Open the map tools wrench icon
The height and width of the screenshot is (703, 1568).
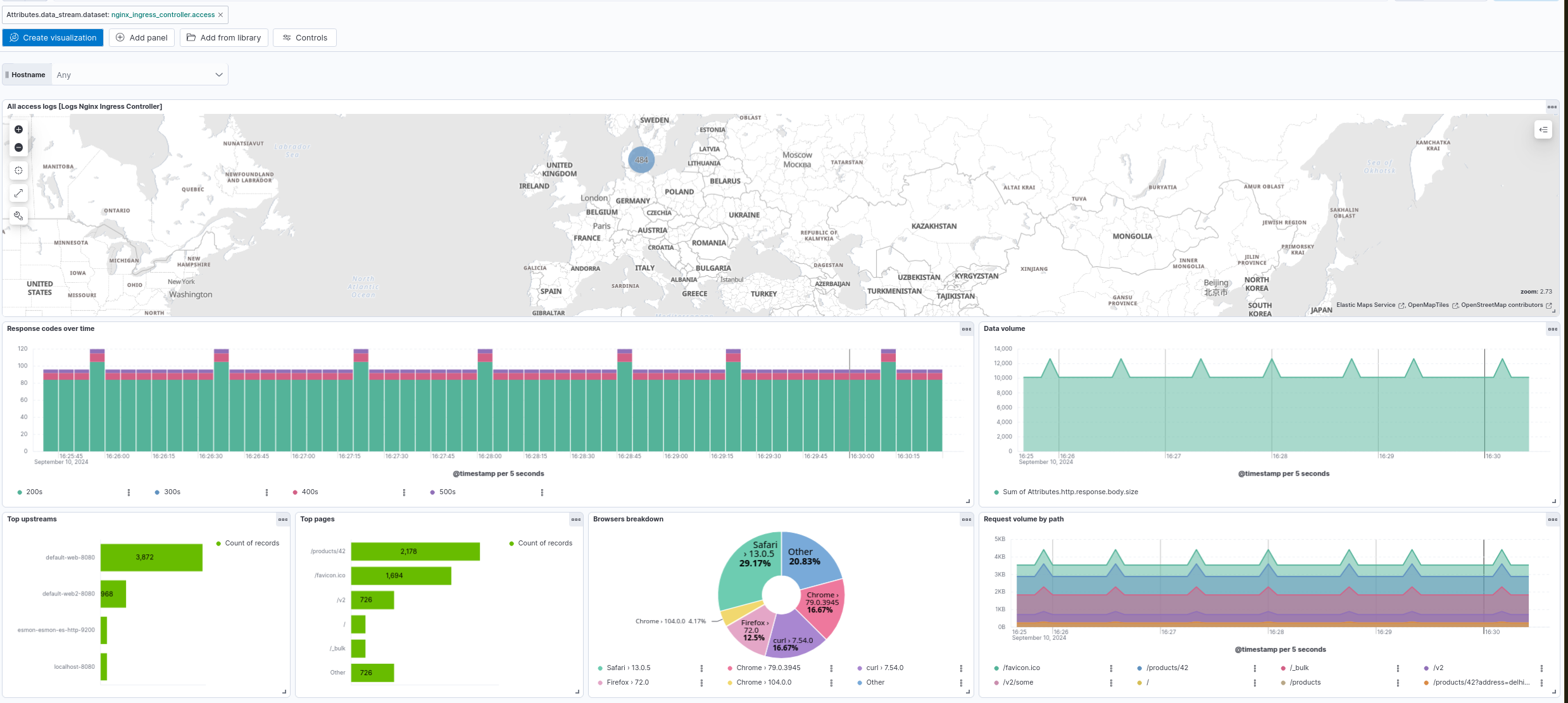click(18, 216)
